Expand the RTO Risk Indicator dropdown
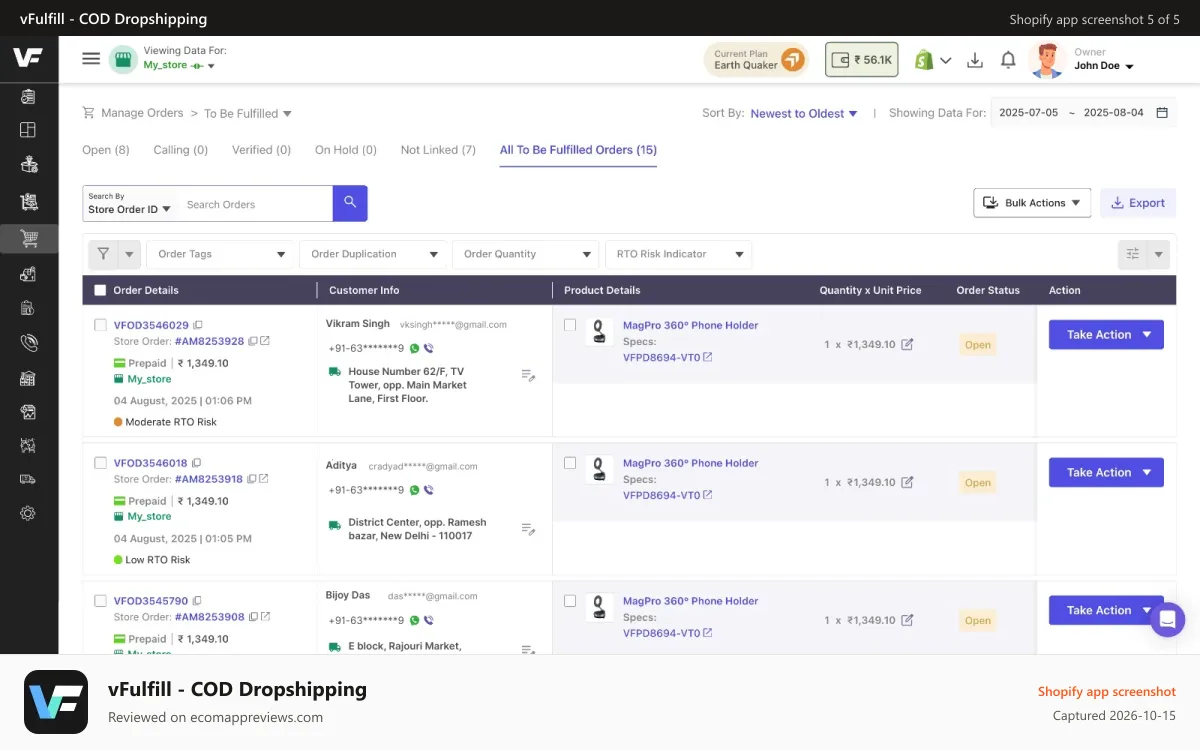1200x750 pixels. tap(679, 254)
